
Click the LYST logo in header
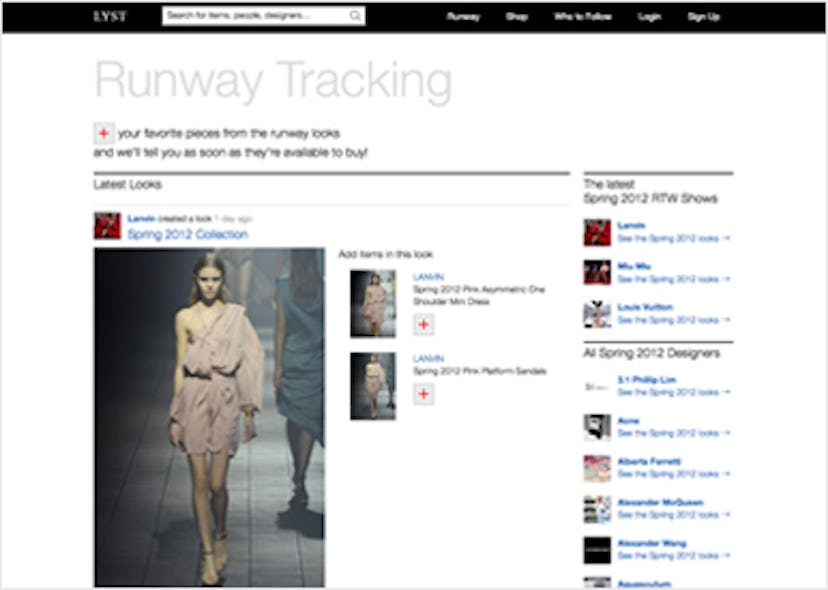[110, 17]
